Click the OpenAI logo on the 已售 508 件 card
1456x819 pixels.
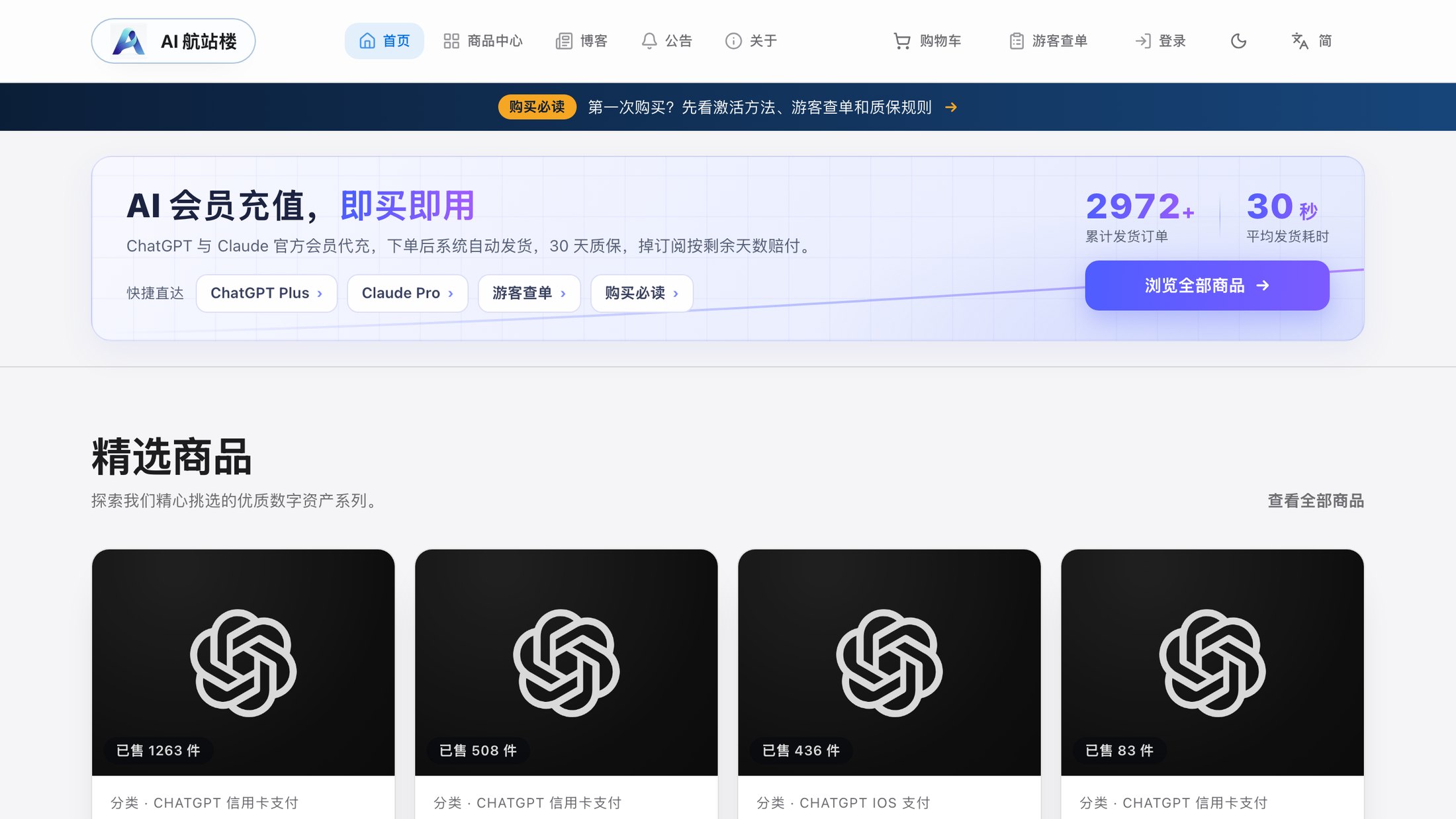pyautogui.click(x=567, y=663)
